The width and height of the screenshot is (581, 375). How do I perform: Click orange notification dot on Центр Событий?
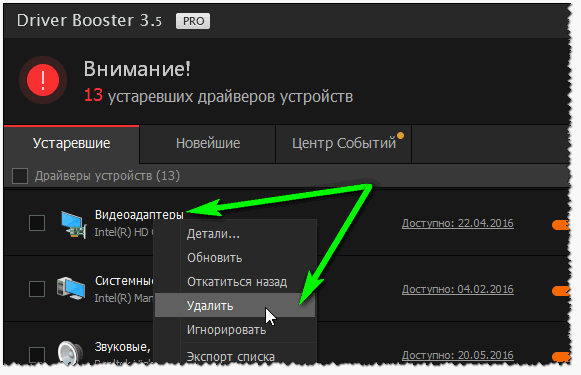pyautogui.click(x=400, y=136)
